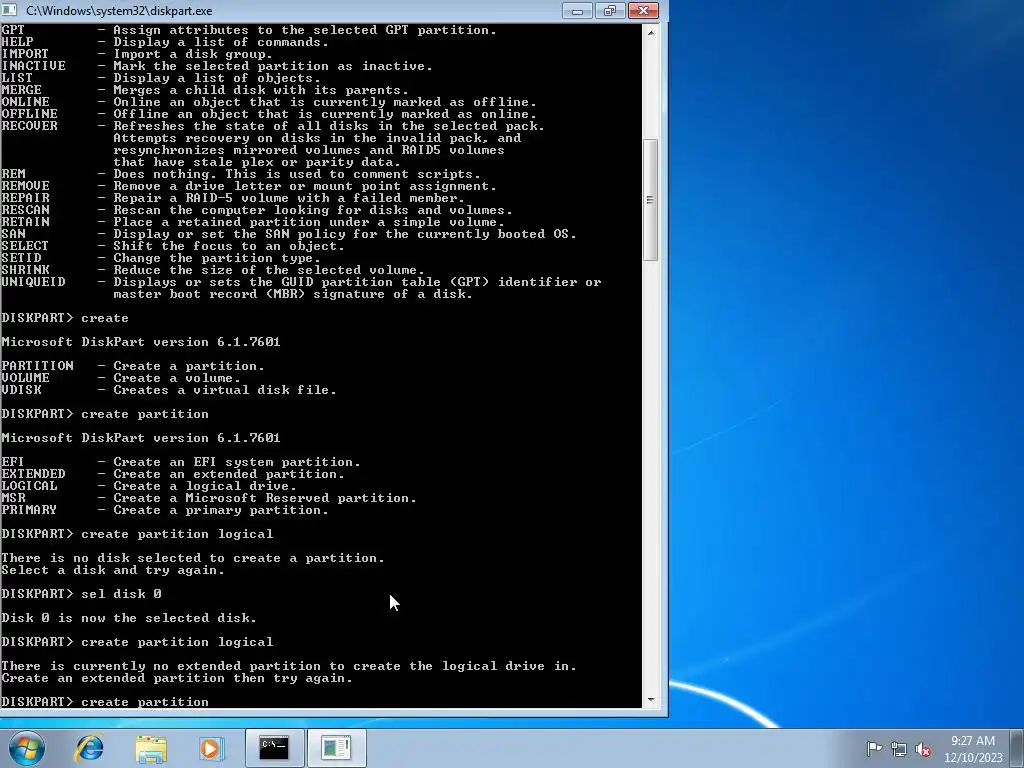The height and width of the screenshot is (768, 1024).
Task: Click 'Disk 0 is now the selected disk.'
Action: tap(129, 618)
